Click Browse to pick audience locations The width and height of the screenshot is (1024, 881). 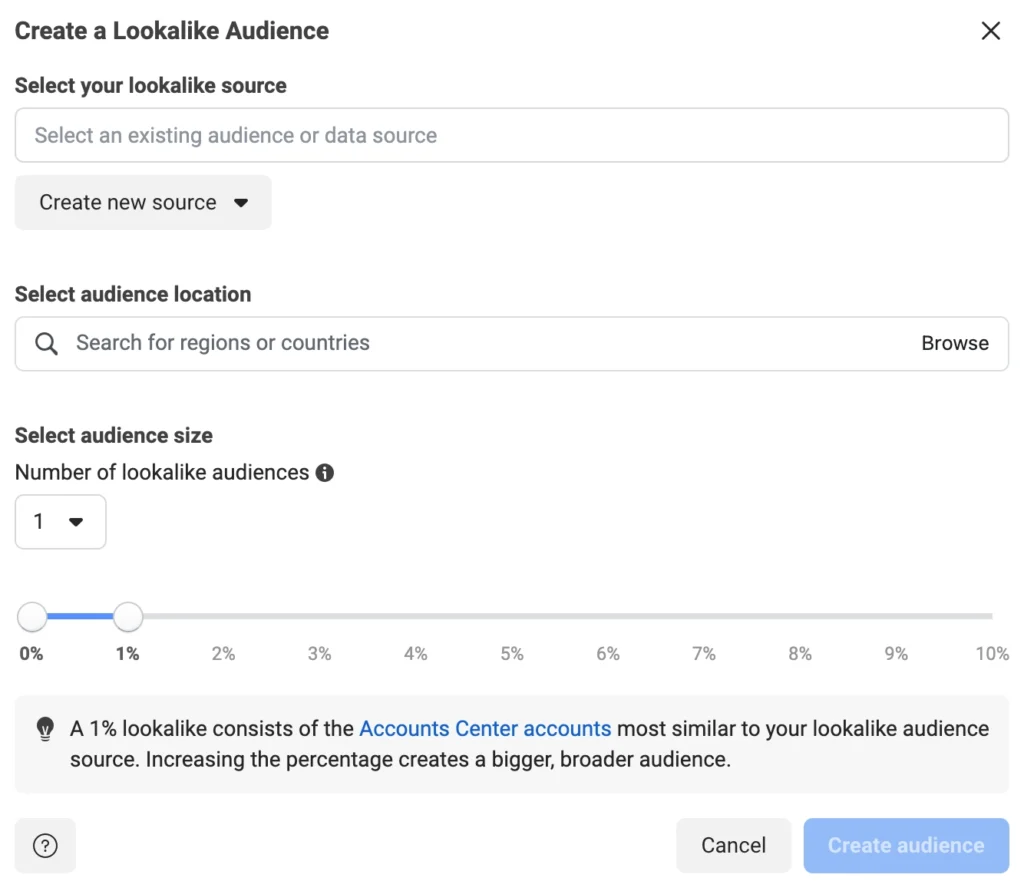954,343
